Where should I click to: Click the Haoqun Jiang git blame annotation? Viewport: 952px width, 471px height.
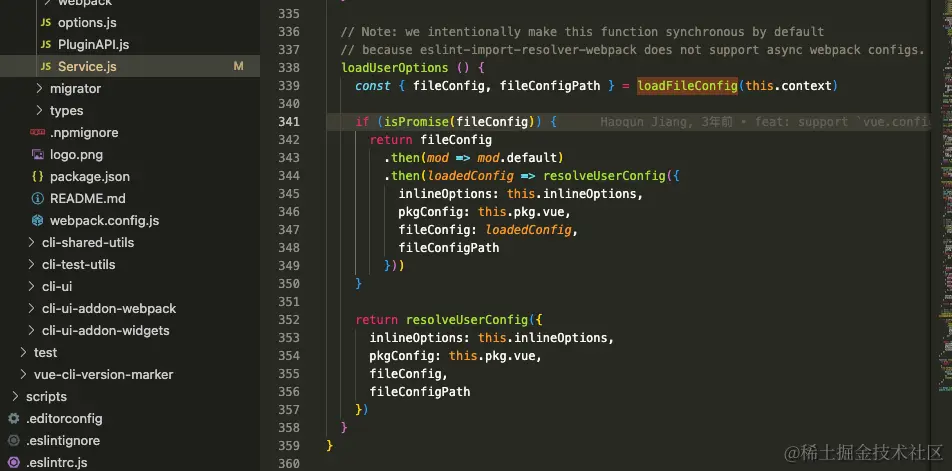765,122
